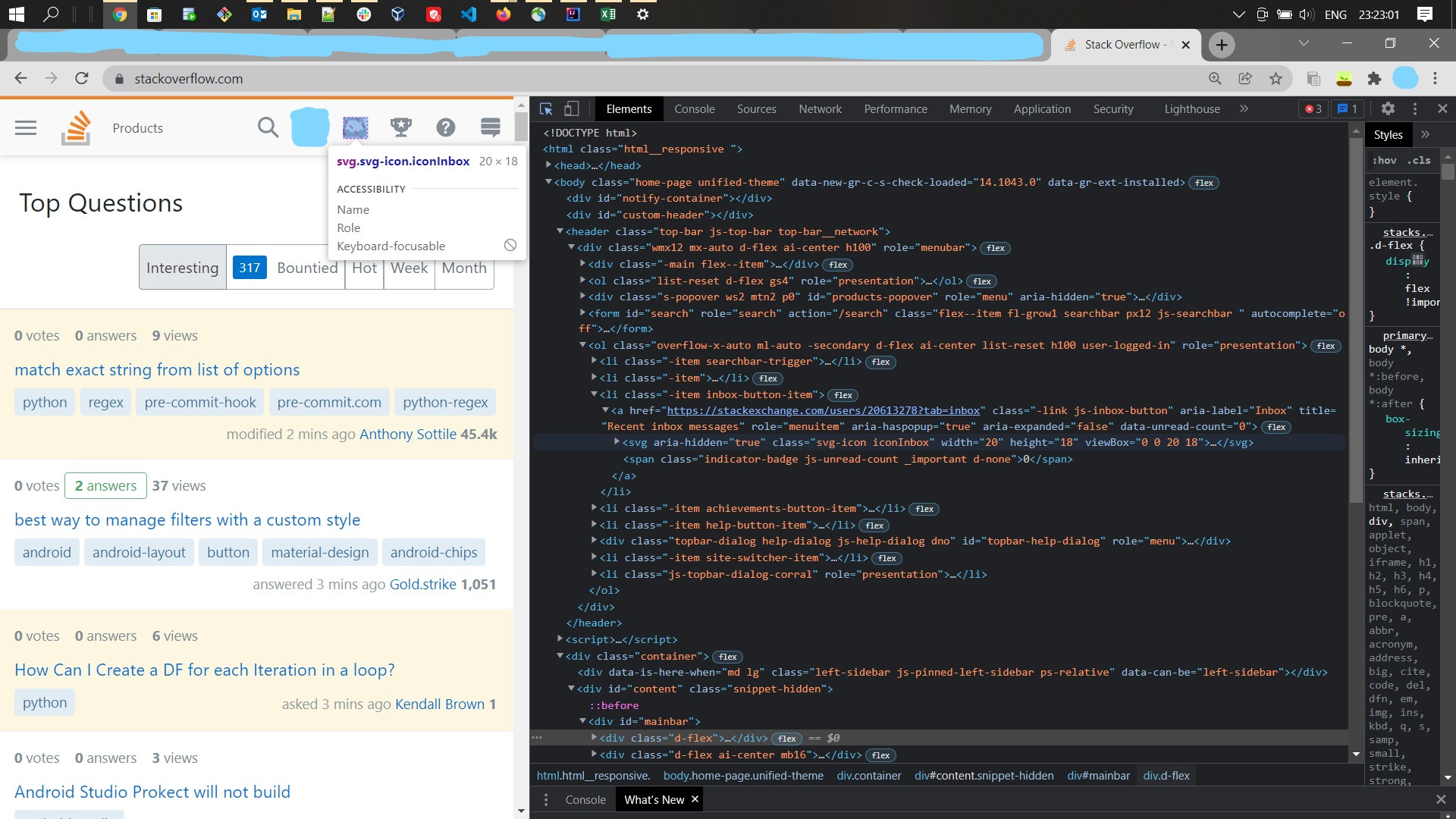This screenshot has width=1456, height=819.
Task: Switch to the Performance tab
Action: pyautogui.click(x=896, y=109)
